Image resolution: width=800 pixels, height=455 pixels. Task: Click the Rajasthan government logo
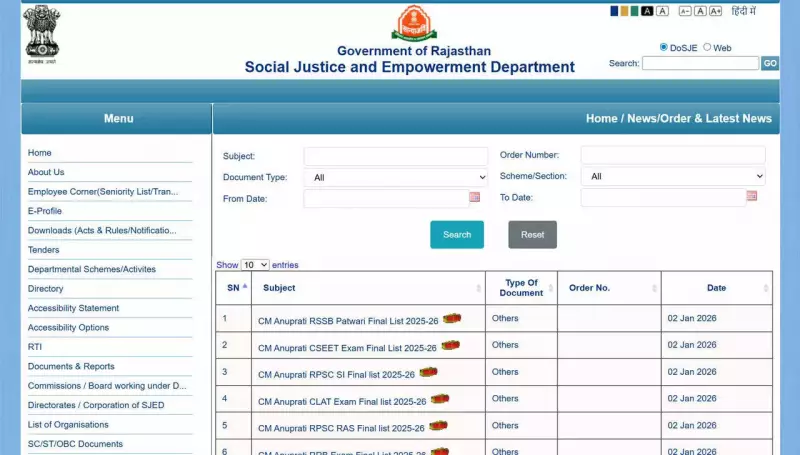[x=414, y=23]
